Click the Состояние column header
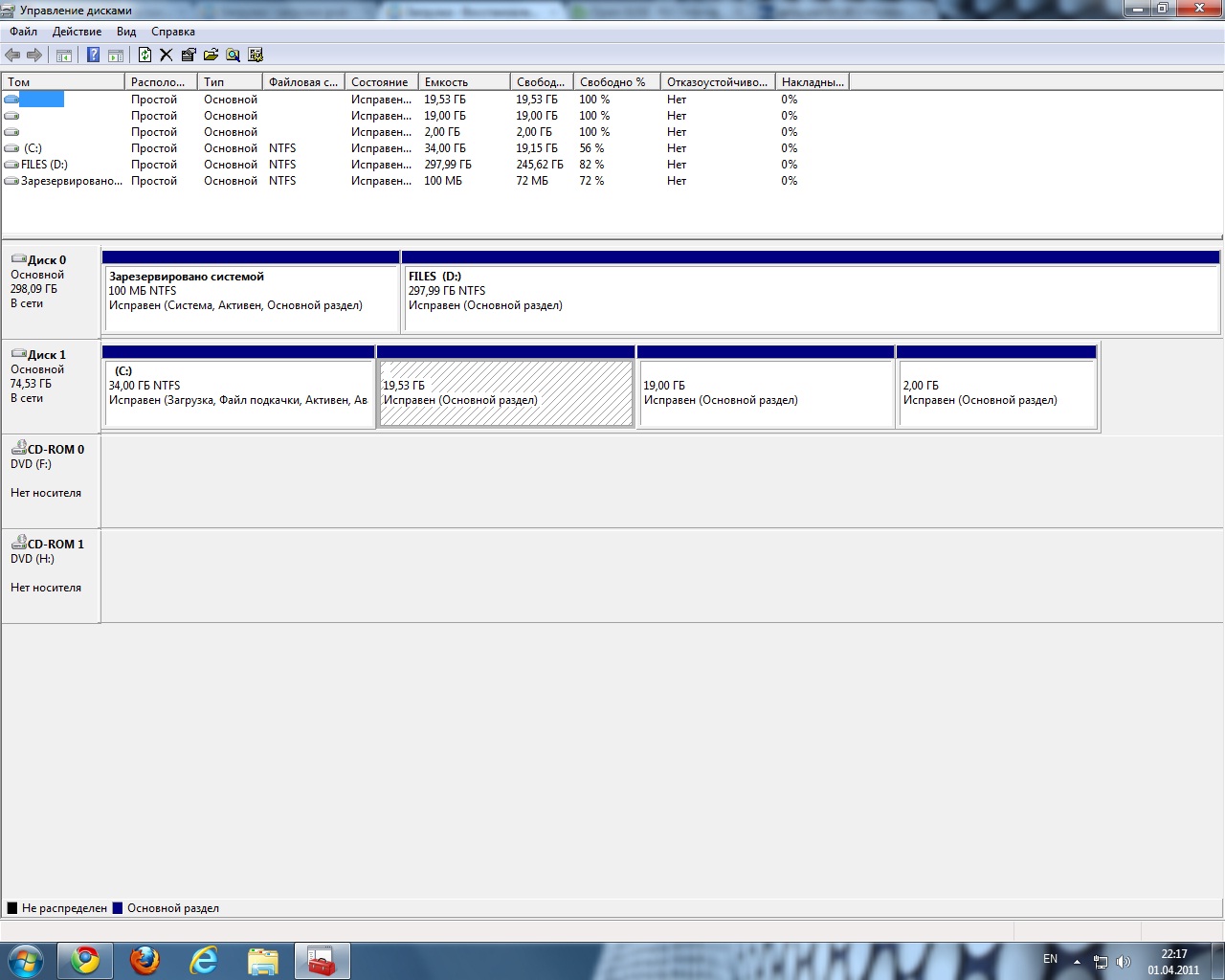Image resolution: width=1225 pixels, height=980 pixels. point(382,82)
